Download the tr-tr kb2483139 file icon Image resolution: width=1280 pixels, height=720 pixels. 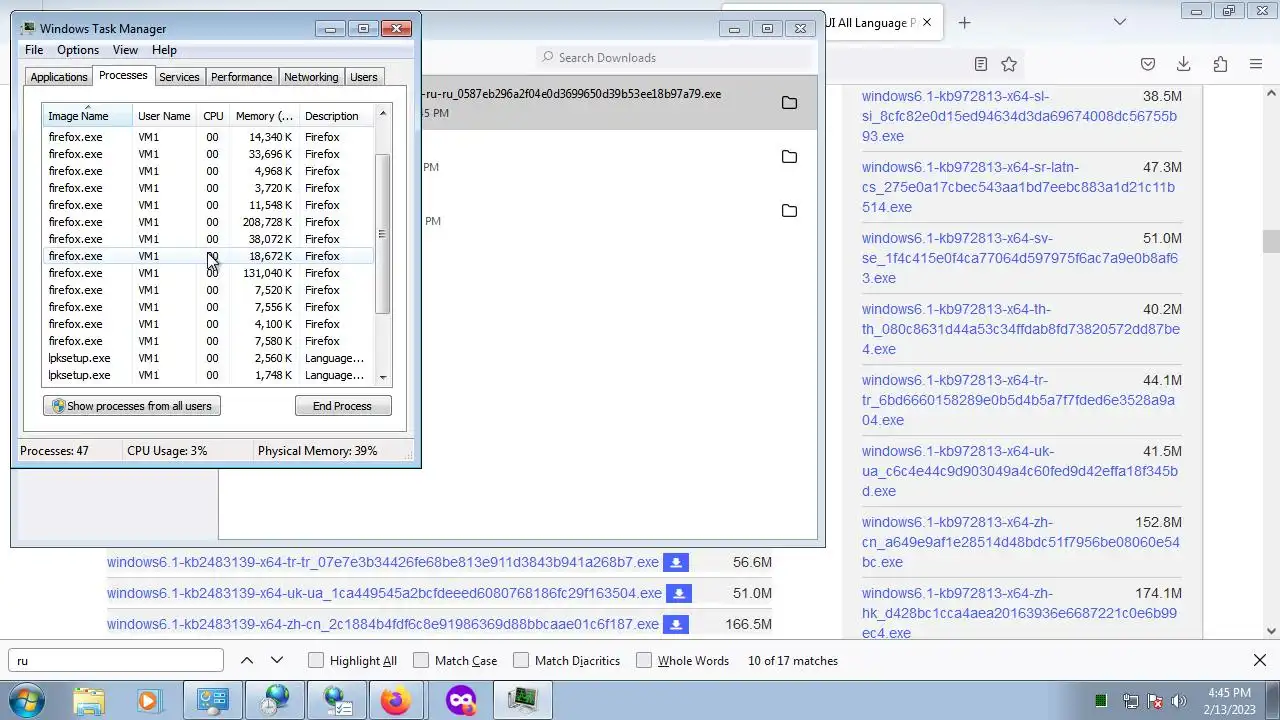coord(676,563)
